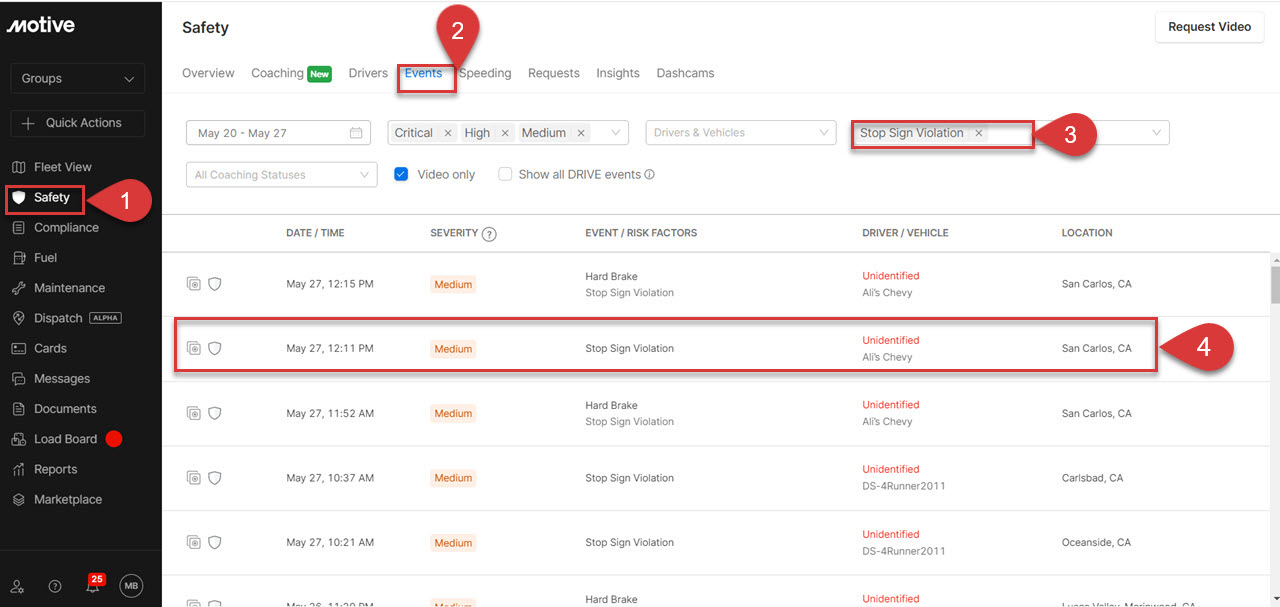Click video icon for May 27, 12:11 PM event
This screenshot has height=607, width=1280.
tap(194, 348)
